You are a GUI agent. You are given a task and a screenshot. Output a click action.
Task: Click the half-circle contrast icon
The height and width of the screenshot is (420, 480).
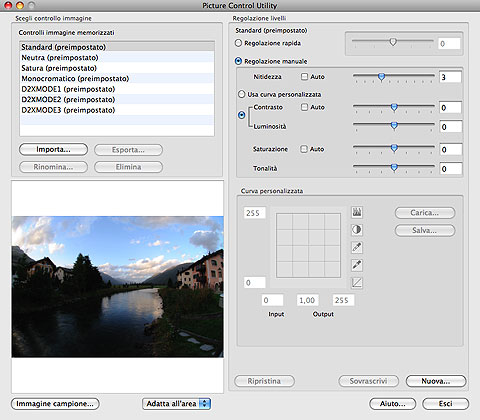click(357, 230)
